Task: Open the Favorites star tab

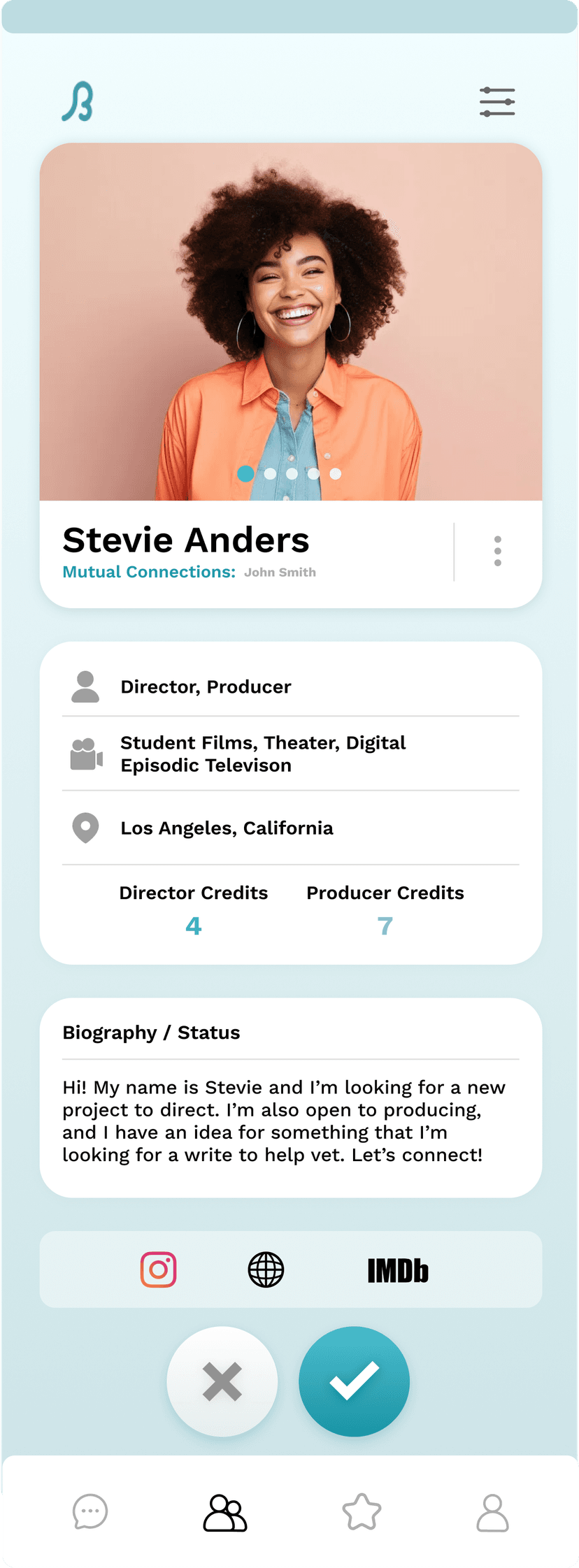Action: pyautogui.click(x=362, y=1513)
